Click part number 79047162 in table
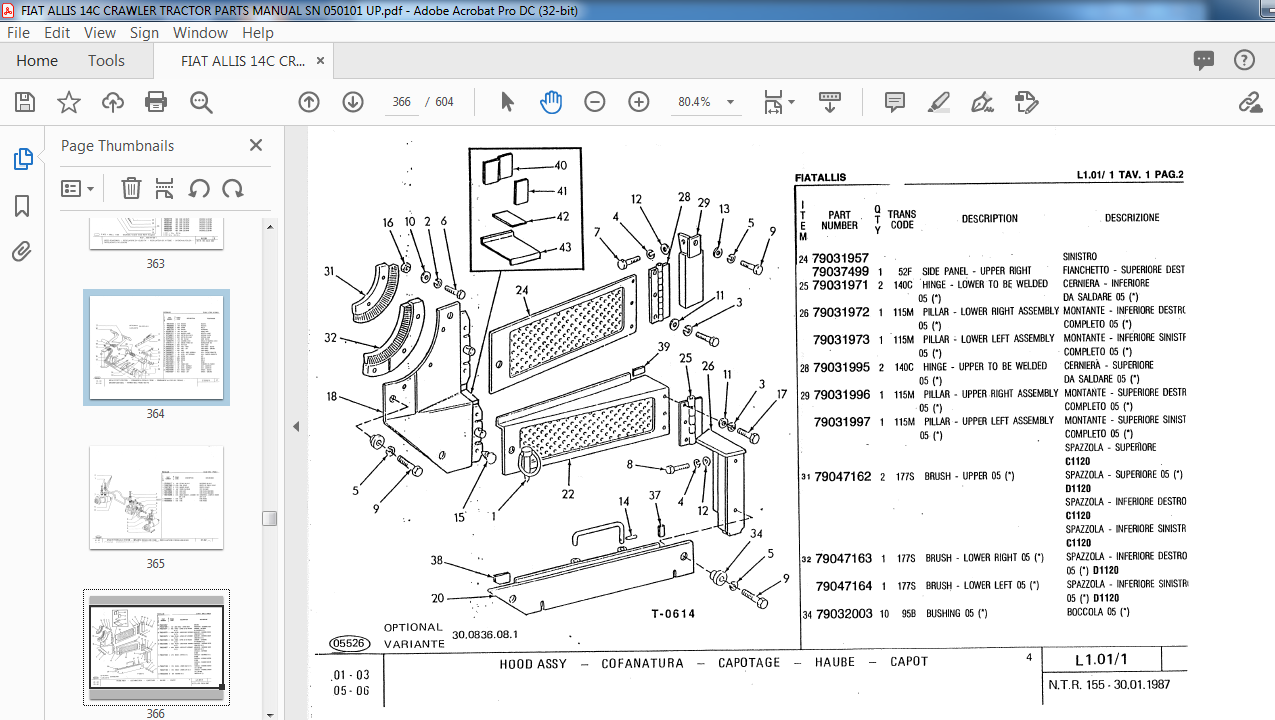Screen dimensions: 1275x720 (x=843, y=477)
